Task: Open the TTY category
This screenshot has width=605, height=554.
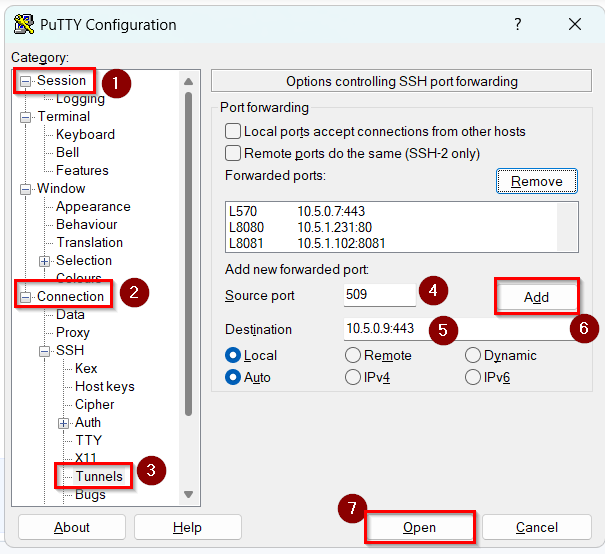Action: tap(88, 440)
